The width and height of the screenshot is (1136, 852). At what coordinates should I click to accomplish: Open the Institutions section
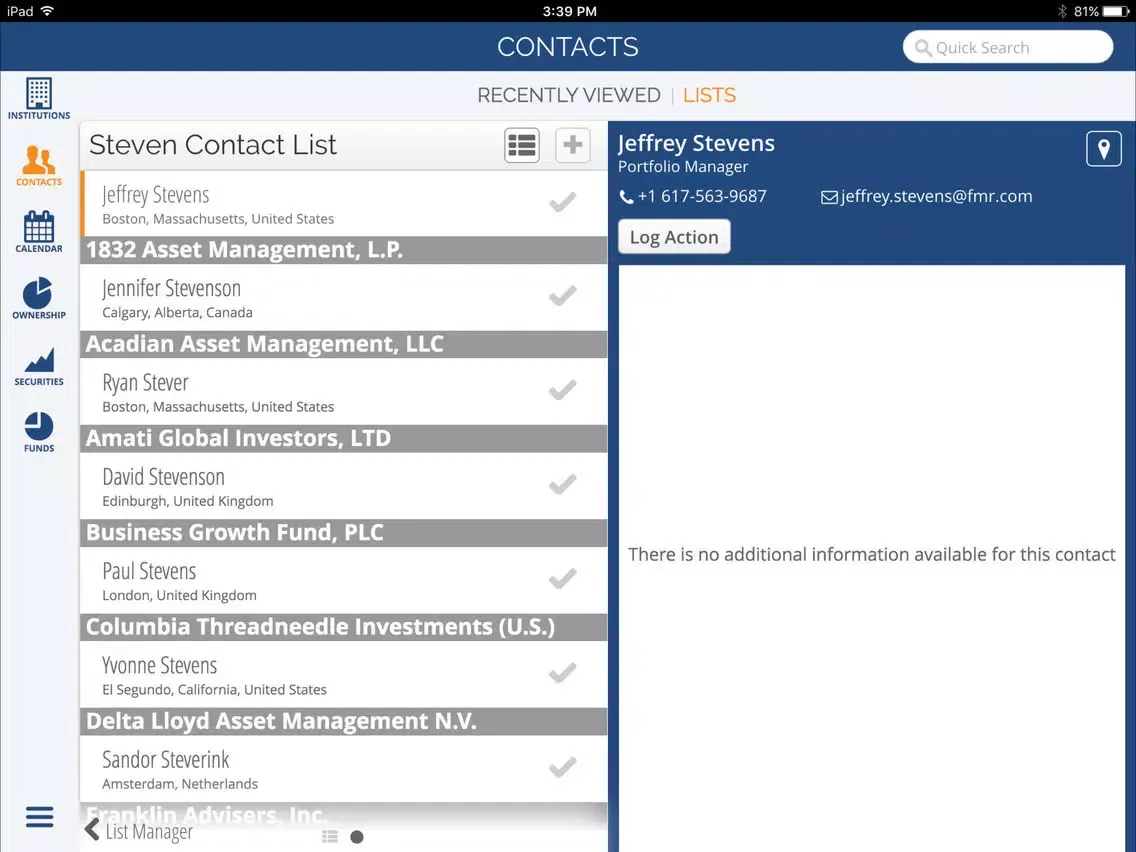tap(39, 98)
